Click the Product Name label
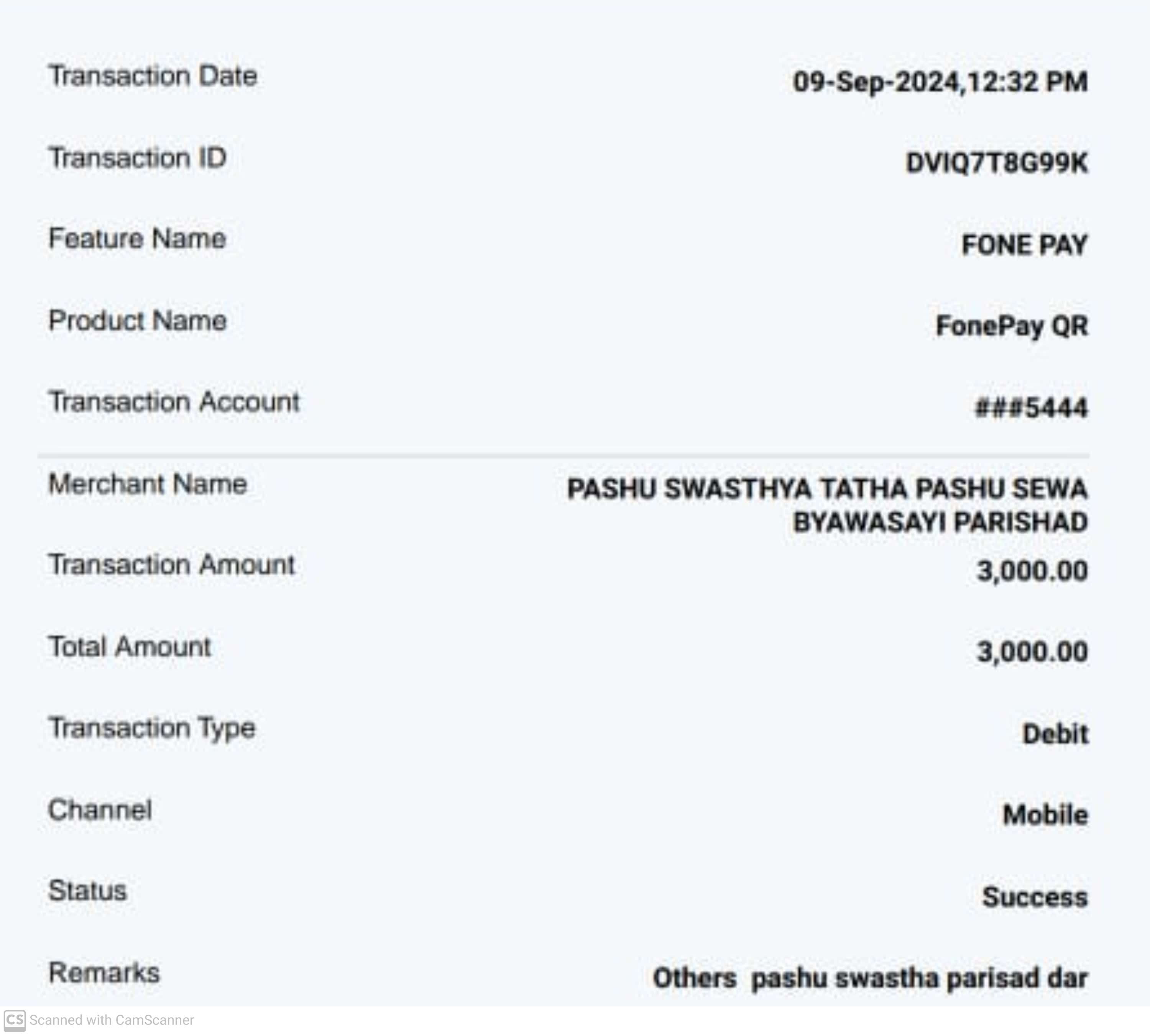Image resolution: width=1150 pixels, height=1036 pixels. 138,321
